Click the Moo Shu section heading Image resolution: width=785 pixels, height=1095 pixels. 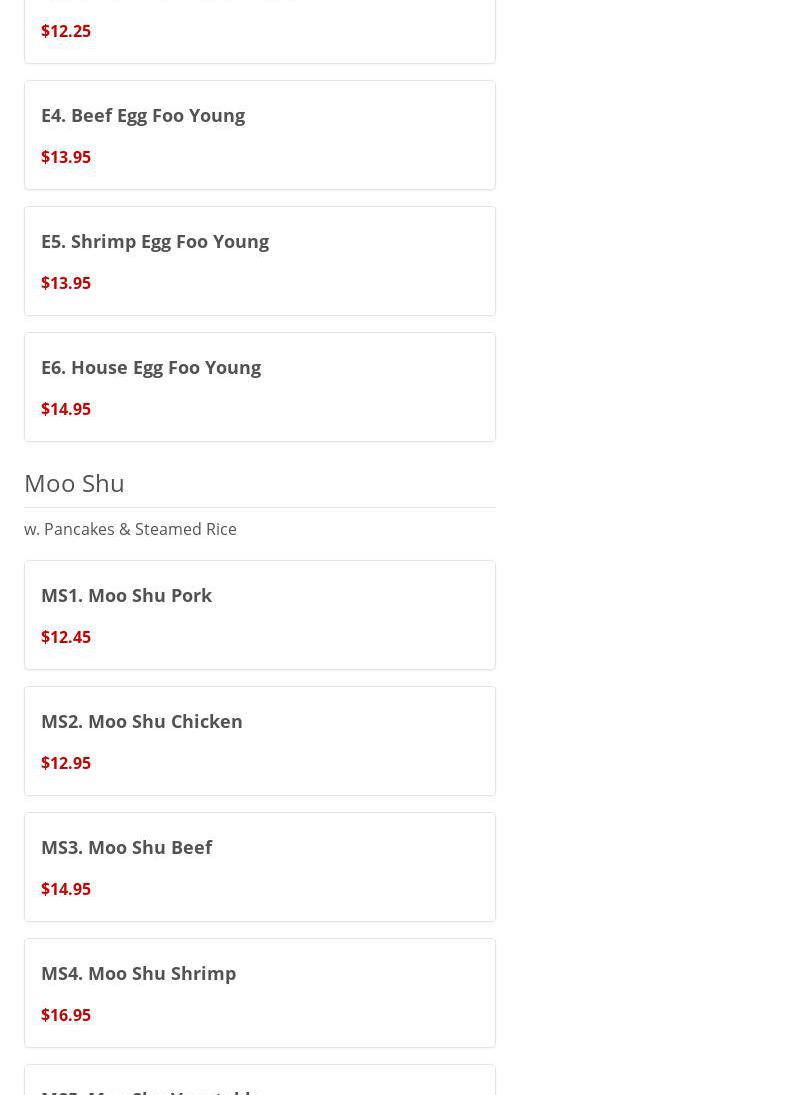75,483
